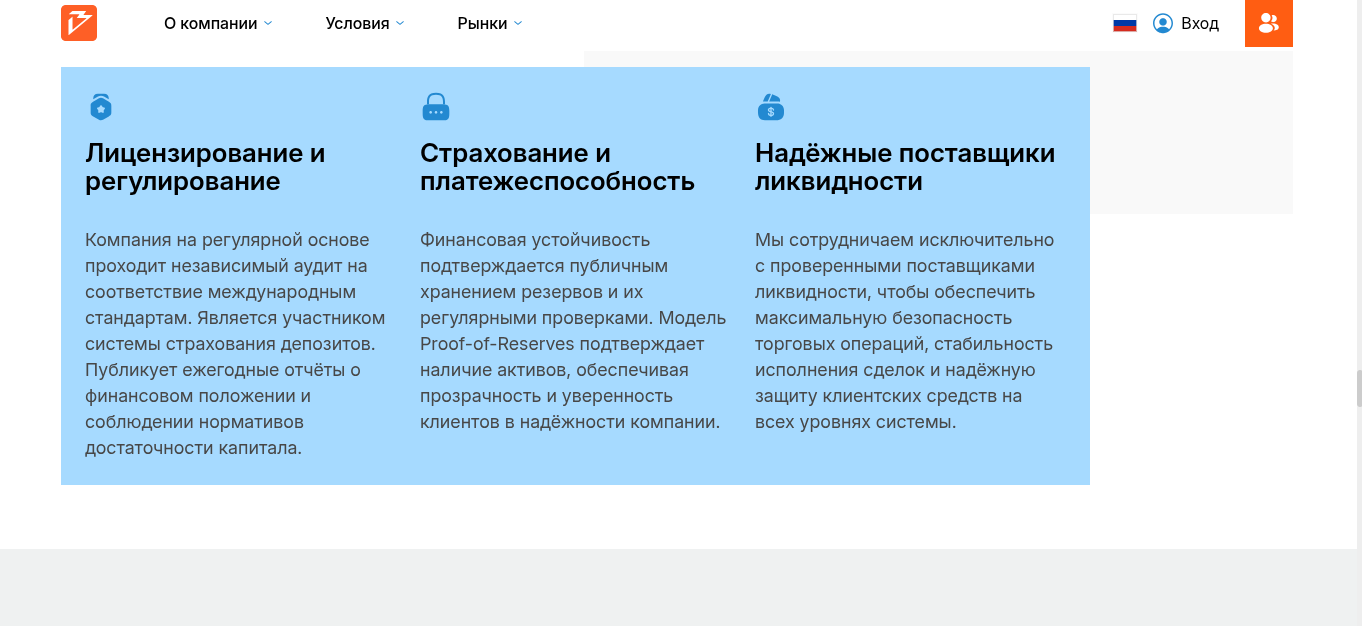The image size is (1362, 626).
Task: Click the shield icon above Лицензирование
Action: 101,107
